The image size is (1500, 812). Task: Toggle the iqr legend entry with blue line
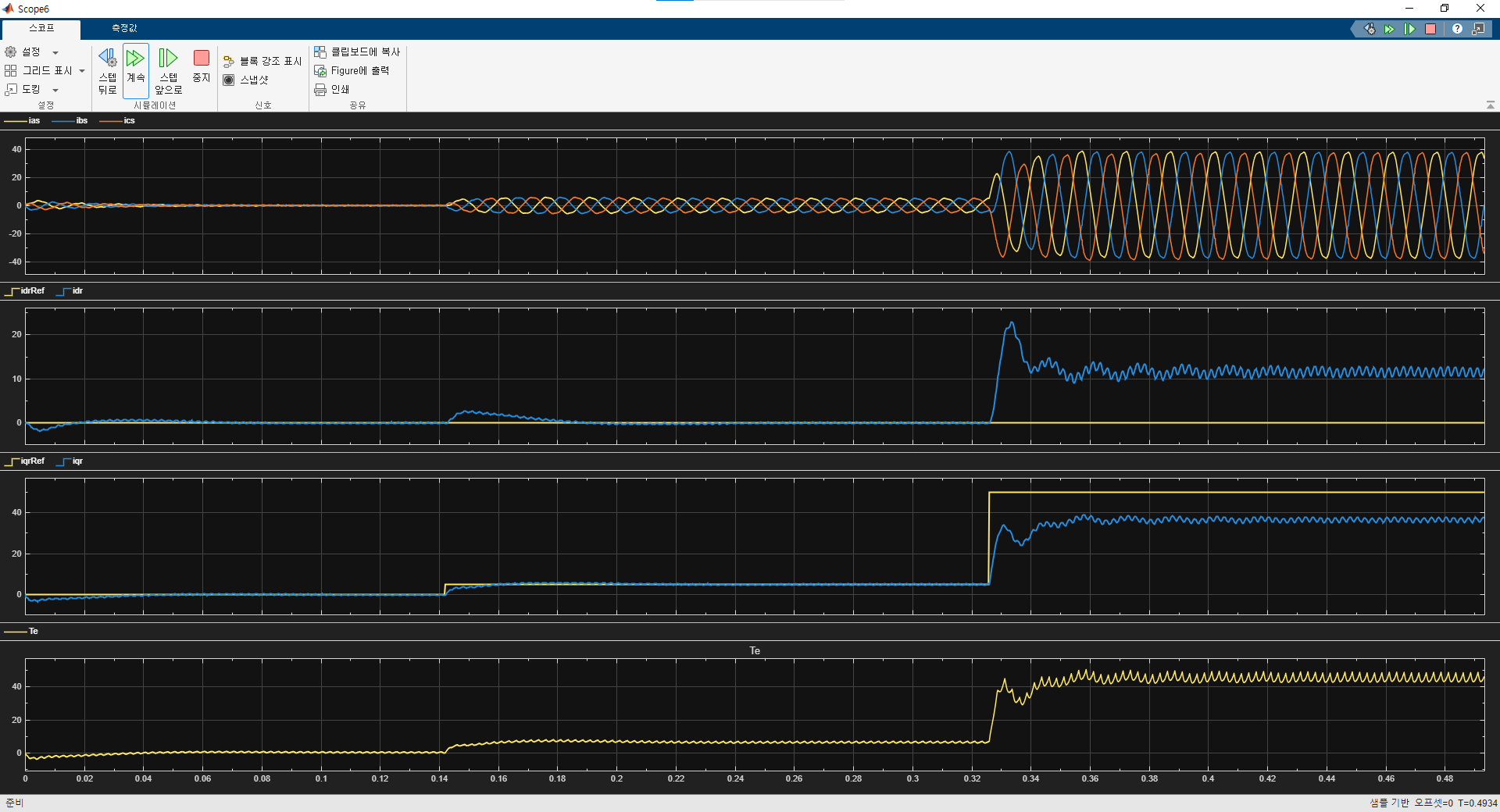pos(70,461)
